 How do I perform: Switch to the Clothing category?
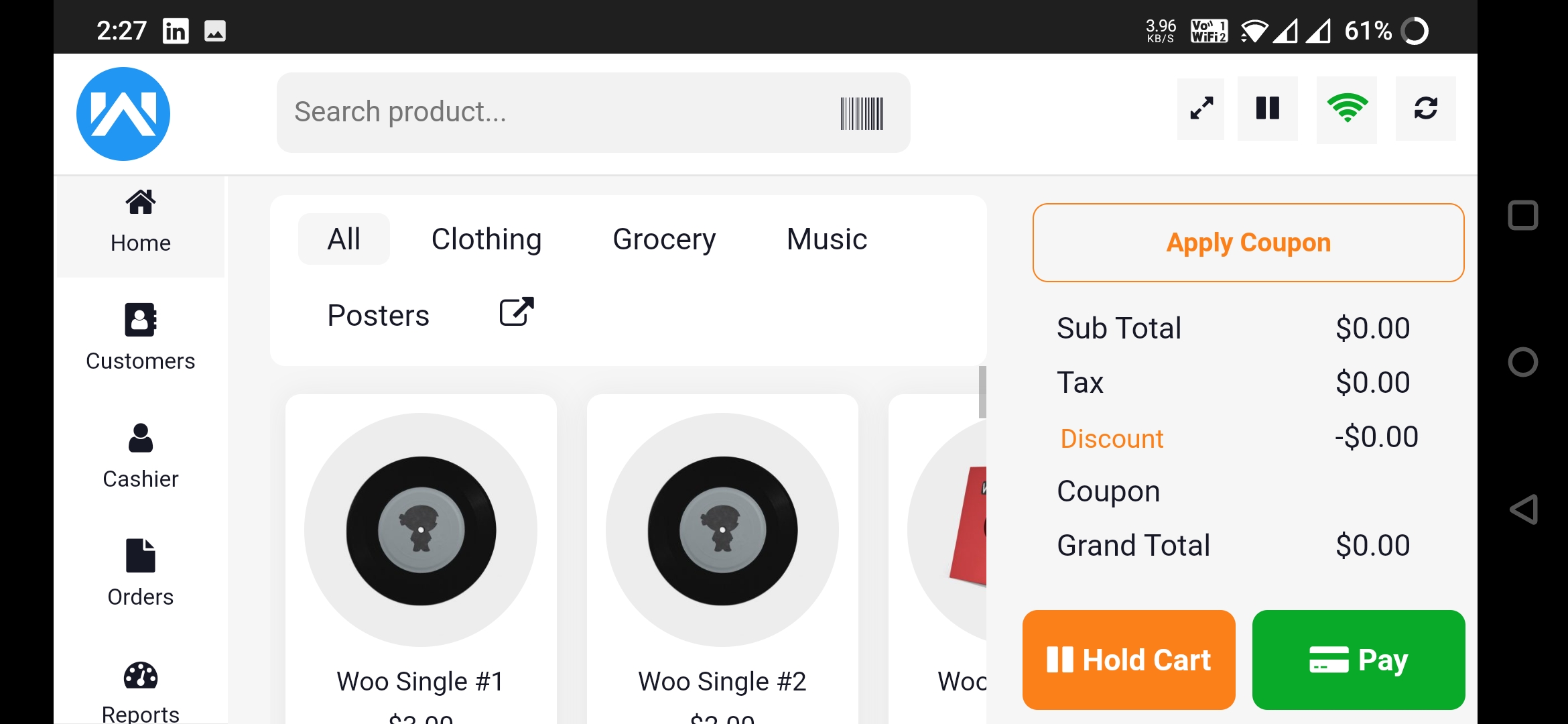pos(486,239)
